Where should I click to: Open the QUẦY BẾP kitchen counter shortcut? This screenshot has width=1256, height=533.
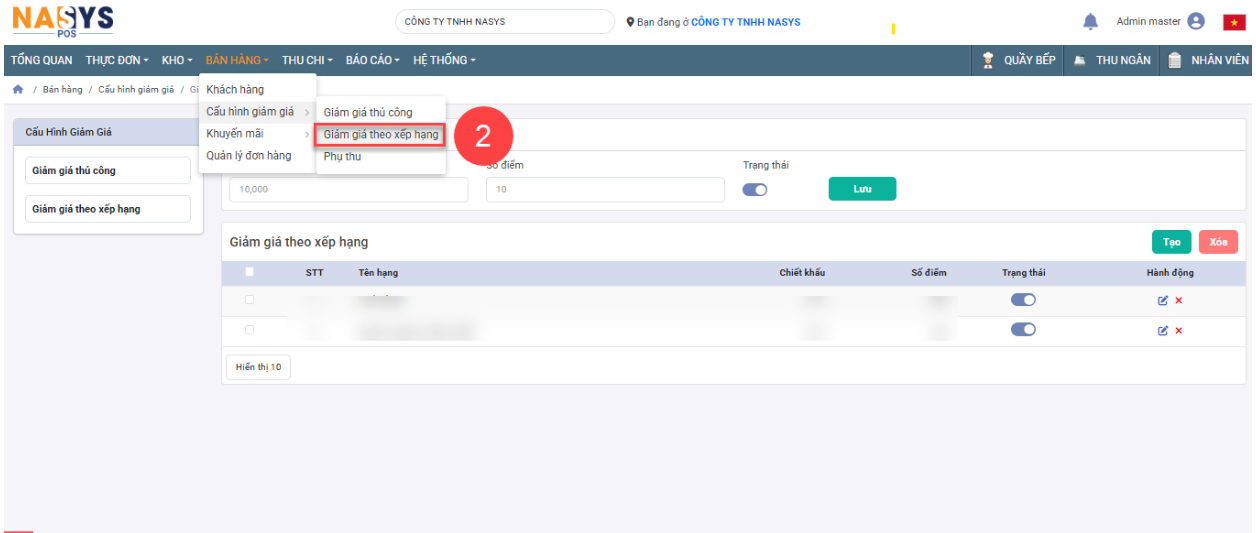1019,60
